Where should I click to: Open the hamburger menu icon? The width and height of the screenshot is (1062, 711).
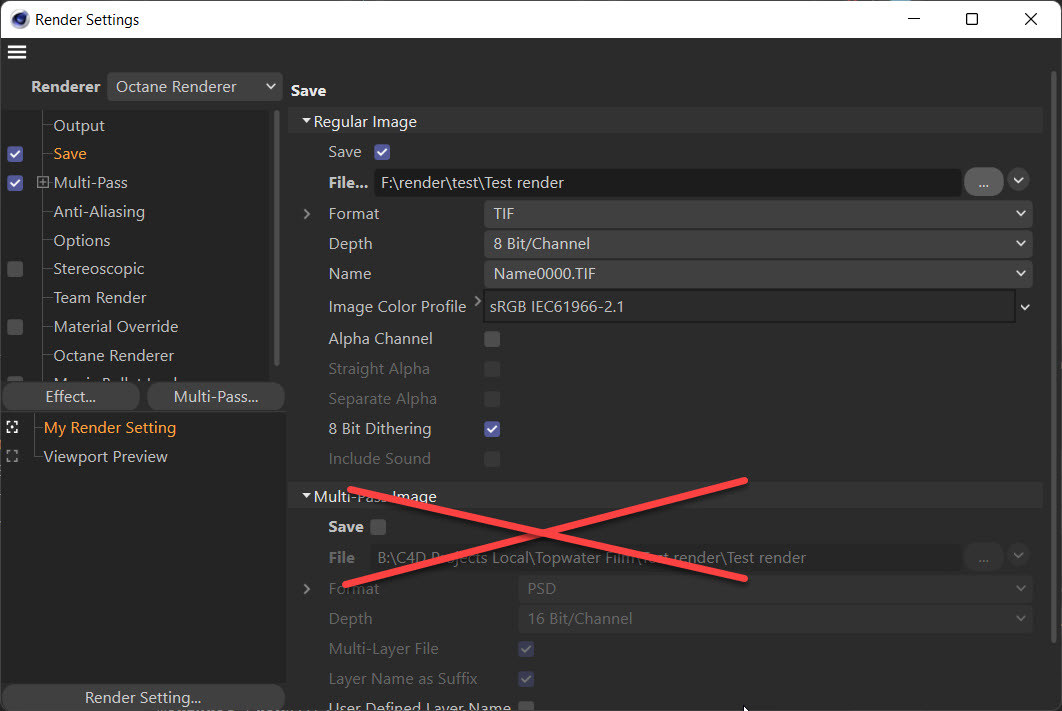coord(17,52)
